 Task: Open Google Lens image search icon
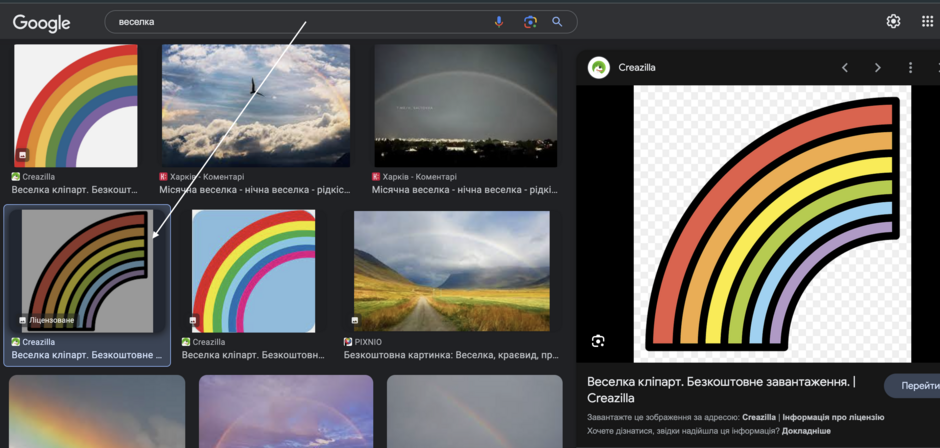point(530,22)
